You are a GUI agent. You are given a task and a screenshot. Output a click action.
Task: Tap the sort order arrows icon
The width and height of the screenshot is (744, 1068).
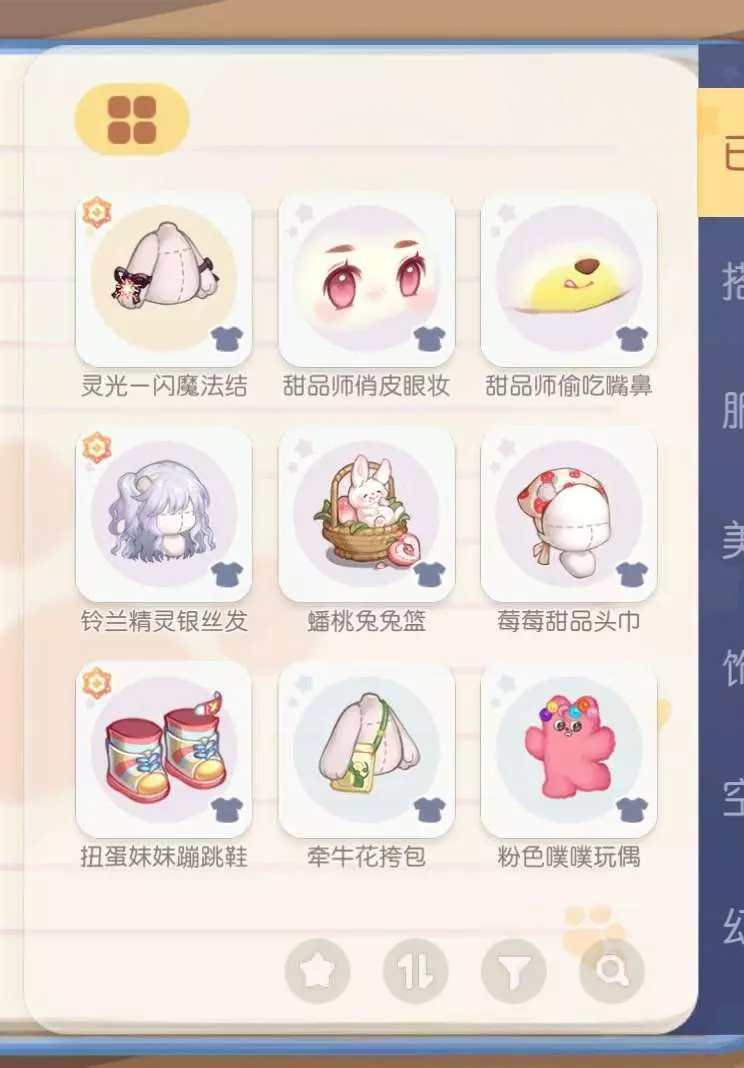click(x=416, y=971)
